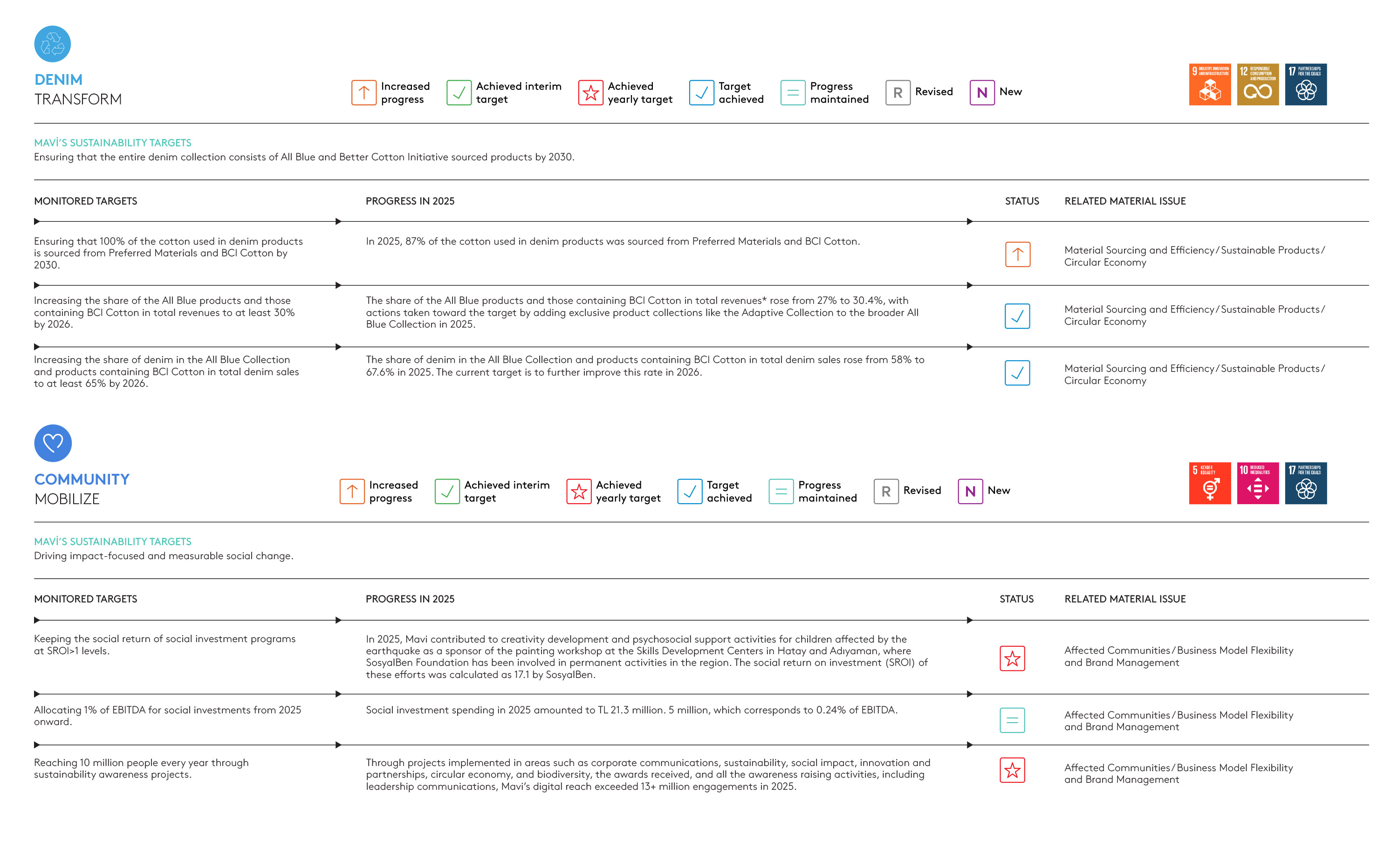Open the SDG 5 Gender Equality tile
This screenshot has width=1398, height=868.
1209,483
